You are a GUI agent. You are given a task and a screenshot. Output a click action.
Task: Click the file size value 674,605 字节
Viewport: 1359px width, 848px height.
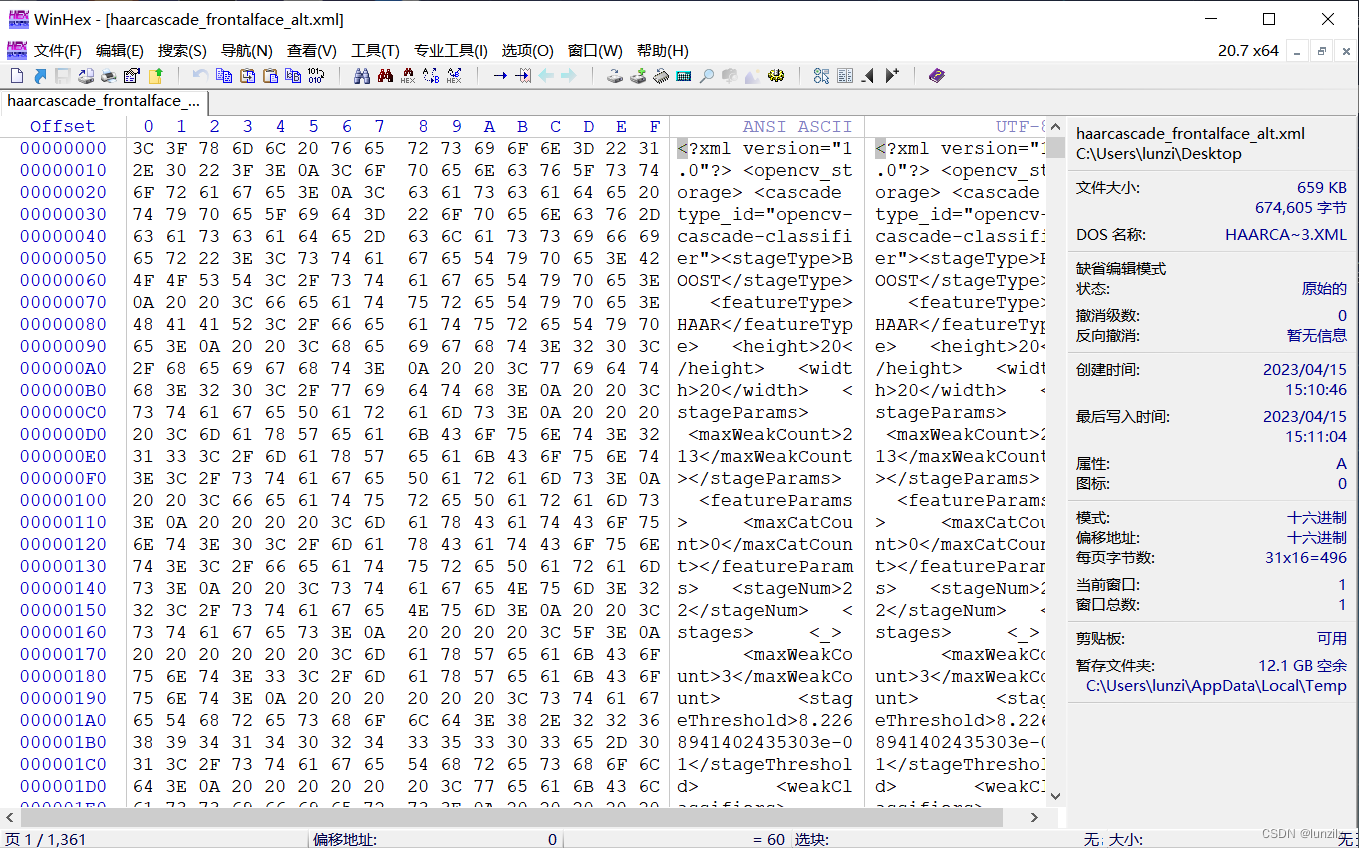1301,208
